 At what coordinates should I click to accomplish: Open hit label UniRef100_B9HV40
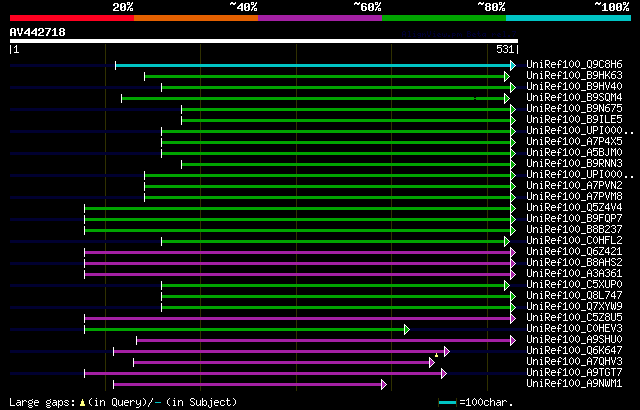(574, 86)
